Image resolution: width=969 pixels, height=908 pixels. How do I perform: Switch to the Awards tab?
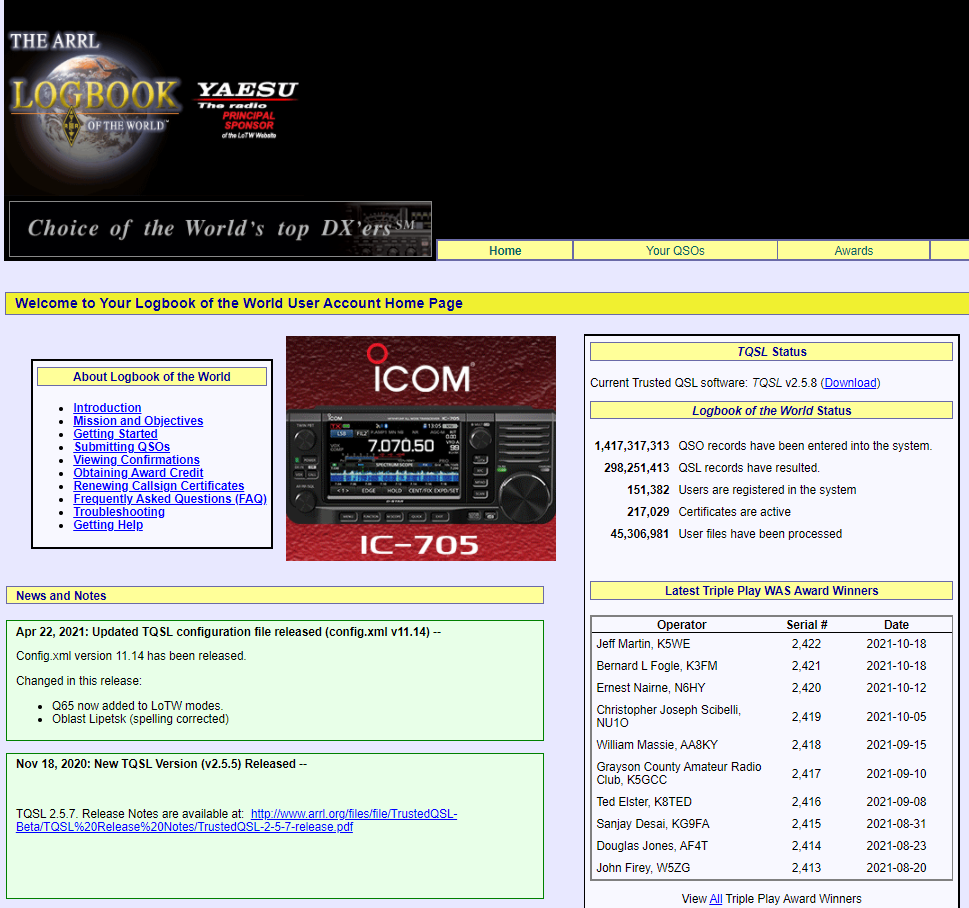click(x=853, y=250)
